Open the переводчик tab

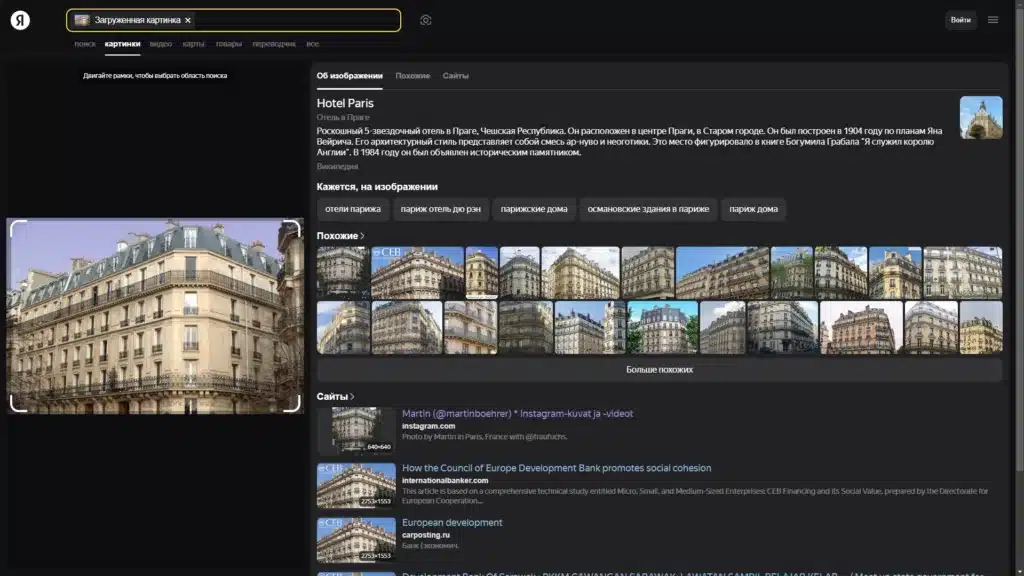[x=274, y=44]
